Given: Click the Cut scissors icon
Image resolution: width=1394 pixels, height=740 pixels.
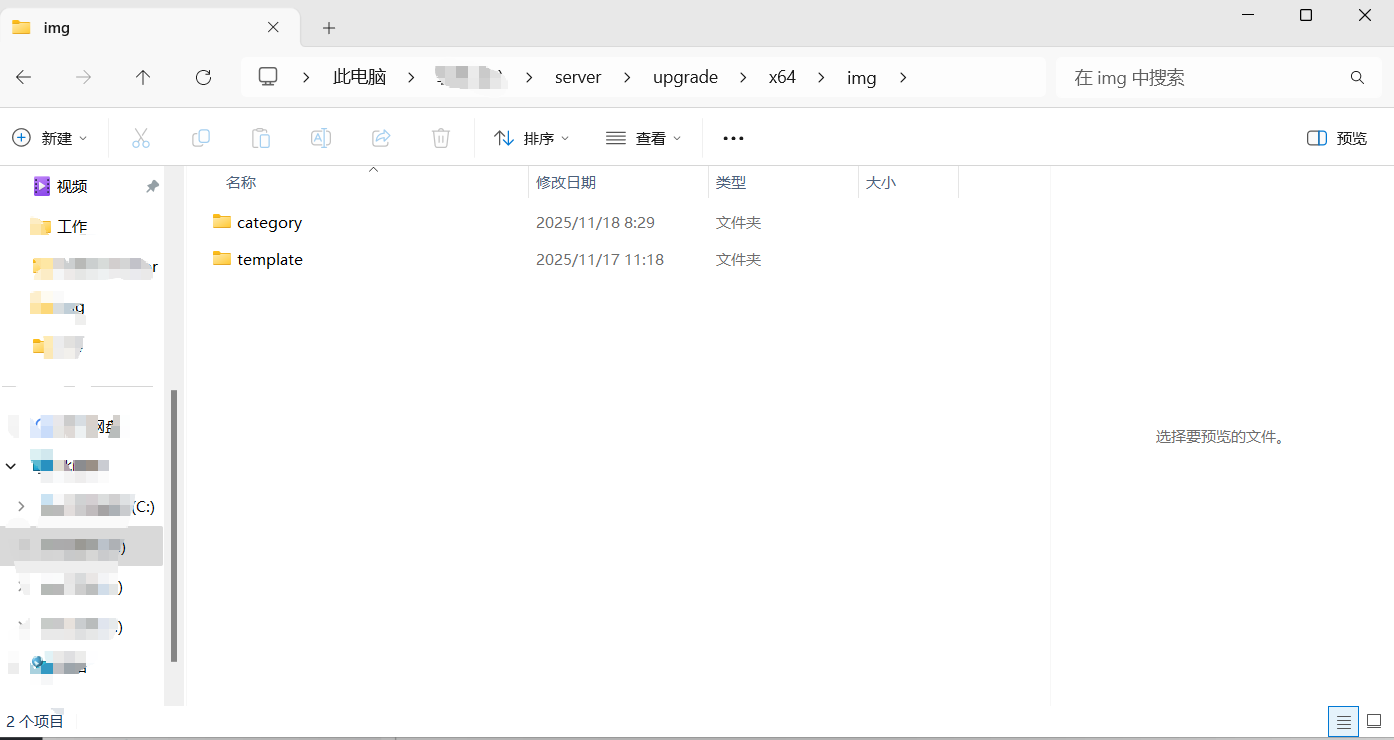Looking at the screenshot, I should point(141,138).
